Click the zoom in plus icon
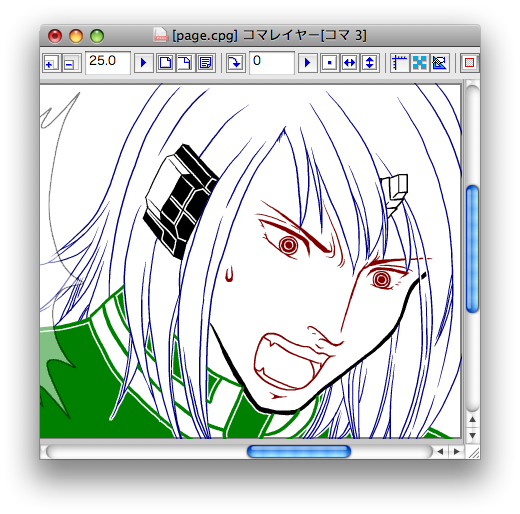 pyautogui.click(x=51, y=63)
